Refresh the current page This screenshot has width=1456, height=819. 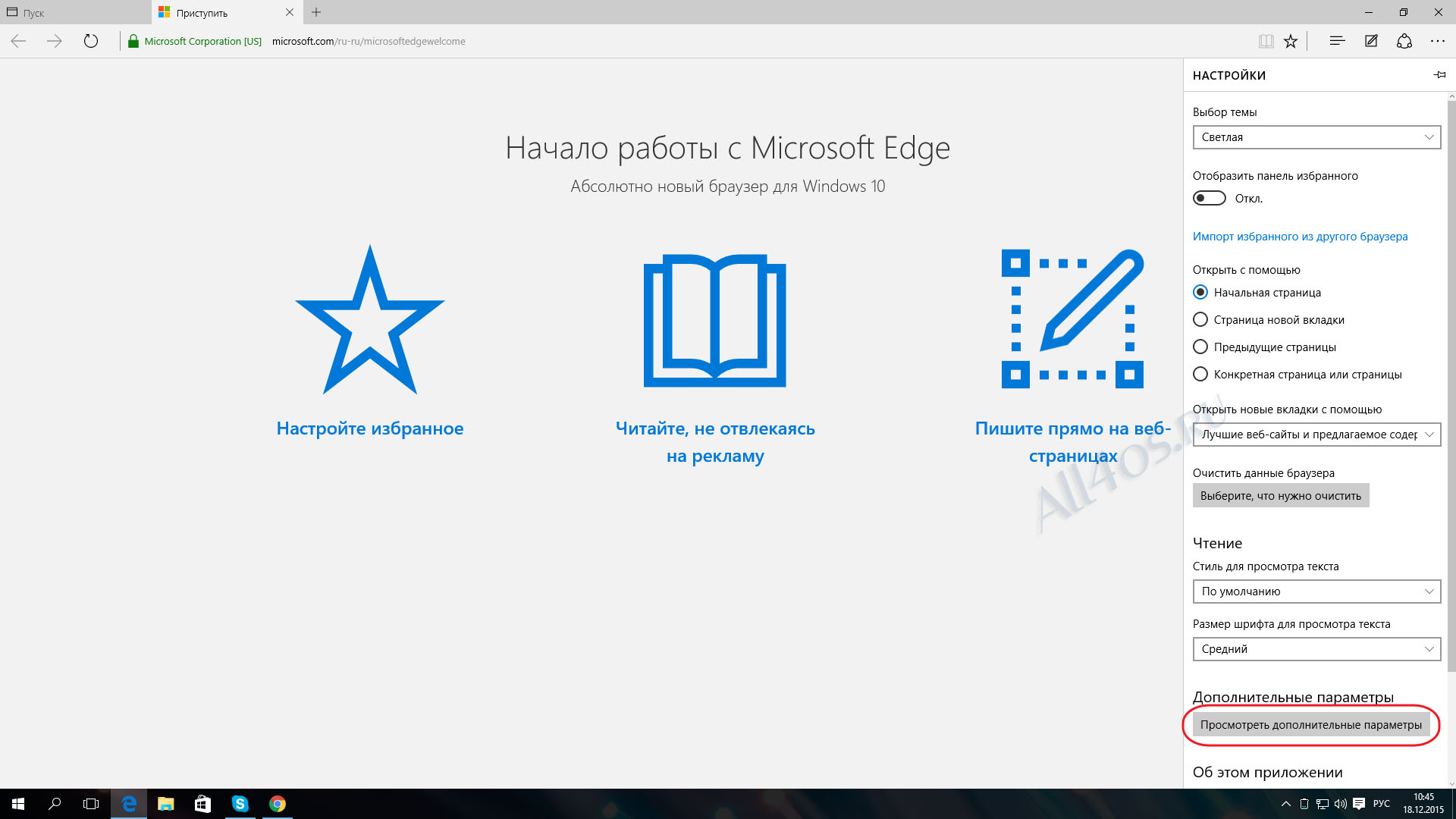(91, 41)
